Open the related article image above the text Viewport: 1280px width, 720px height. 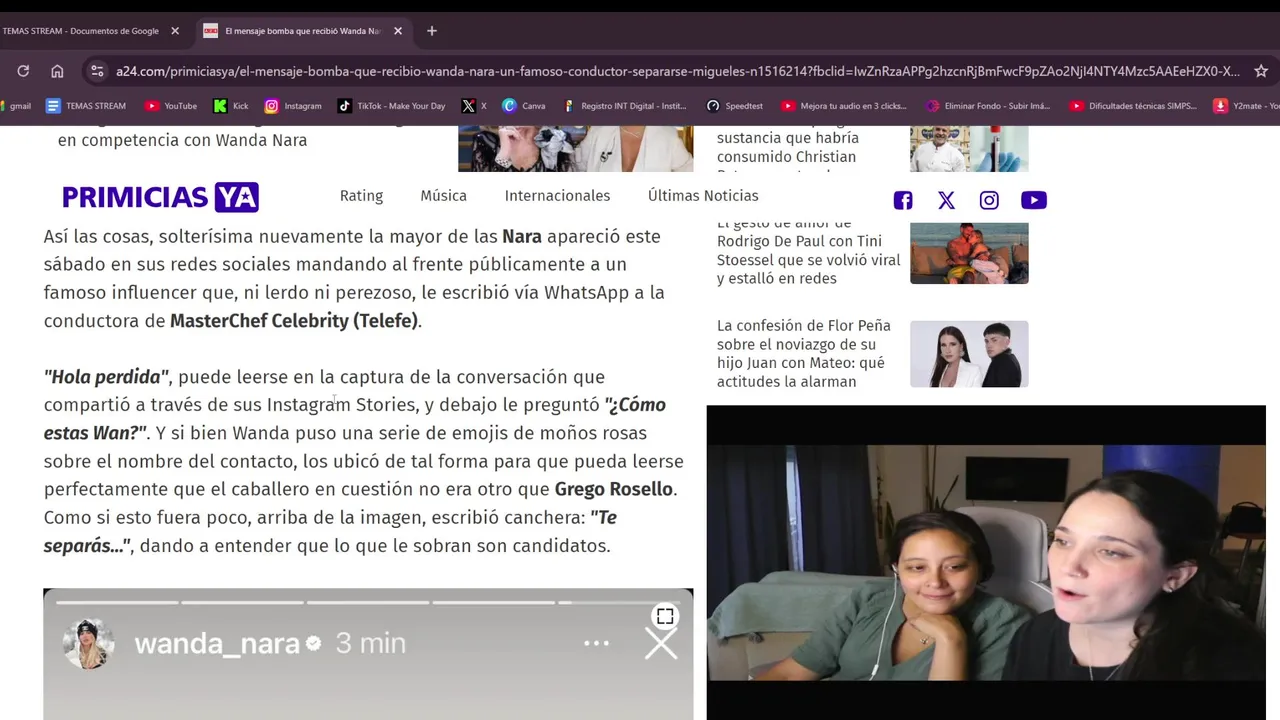point(575,149)
